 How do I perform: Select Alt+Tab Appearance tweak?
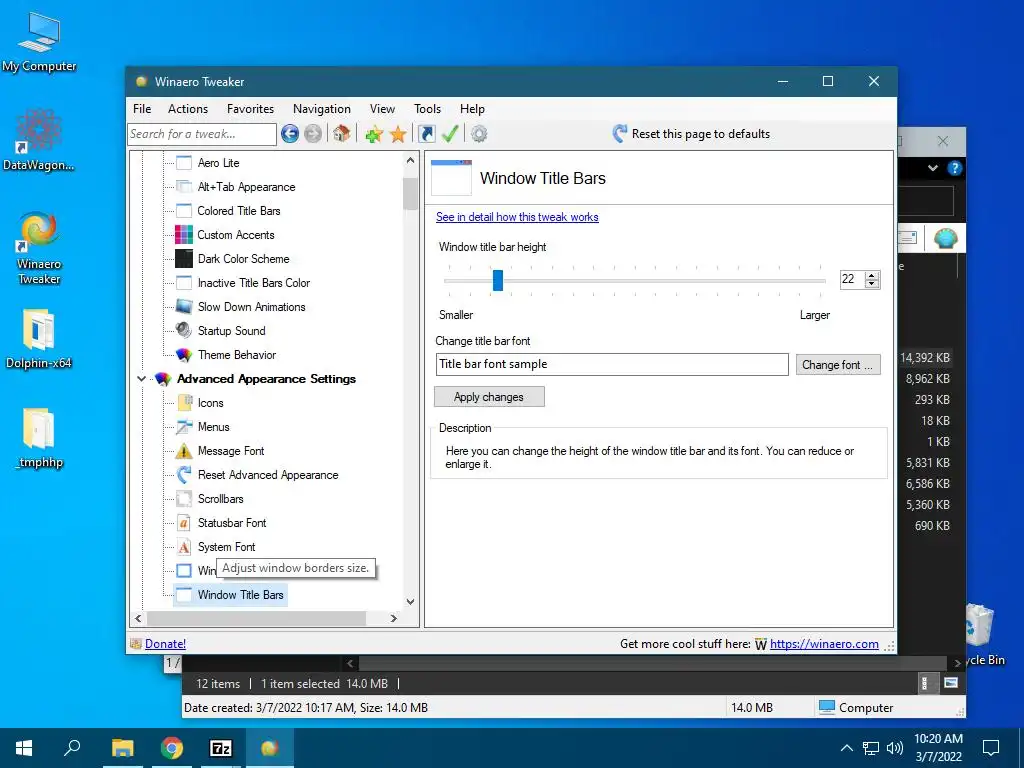coord(246,187)
